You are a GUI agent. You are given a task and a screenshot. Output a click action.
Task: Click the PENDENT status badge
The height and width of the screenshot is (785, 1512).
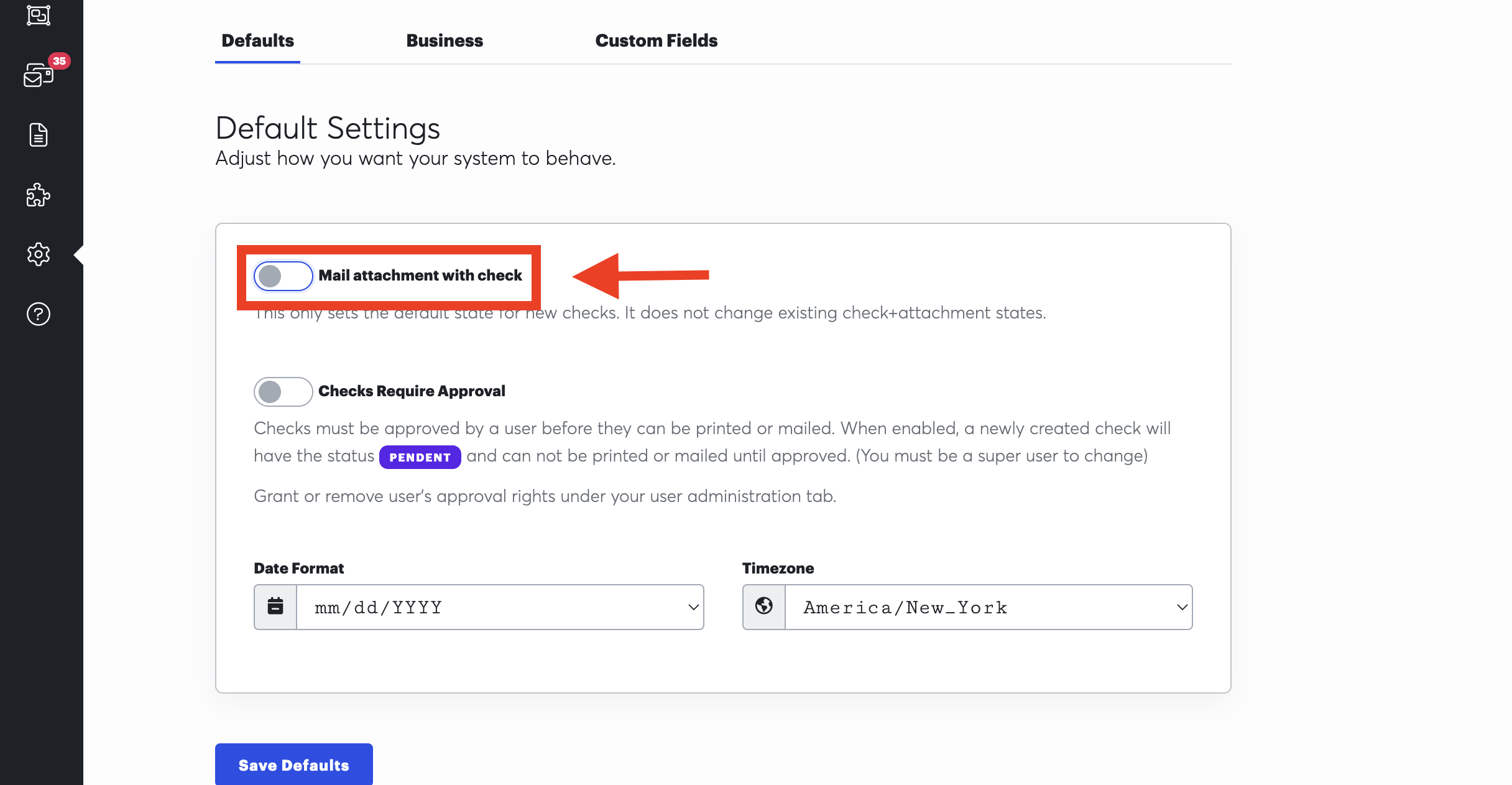coord(420,457)
